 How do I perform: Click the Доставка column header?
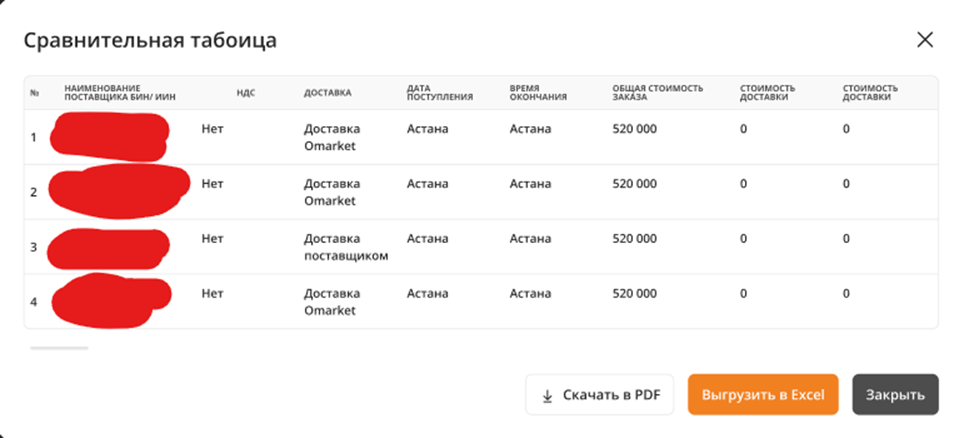pos(327,93)
